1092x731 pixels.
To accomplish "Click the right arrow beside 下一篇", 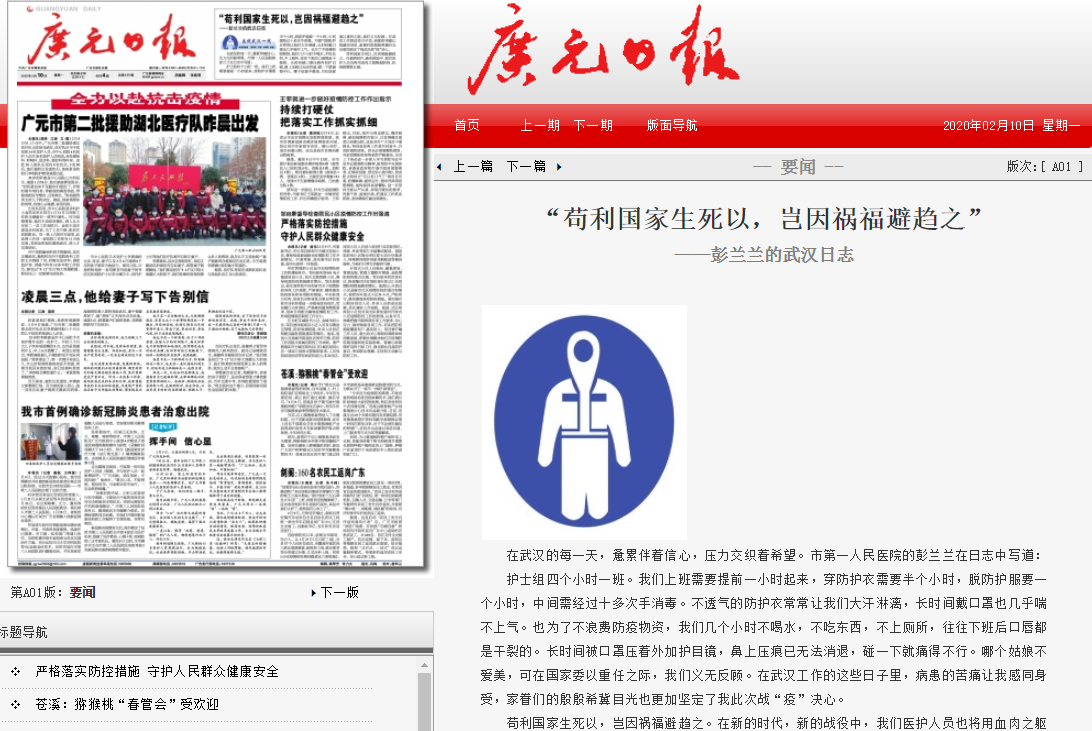I will [559, 167].
